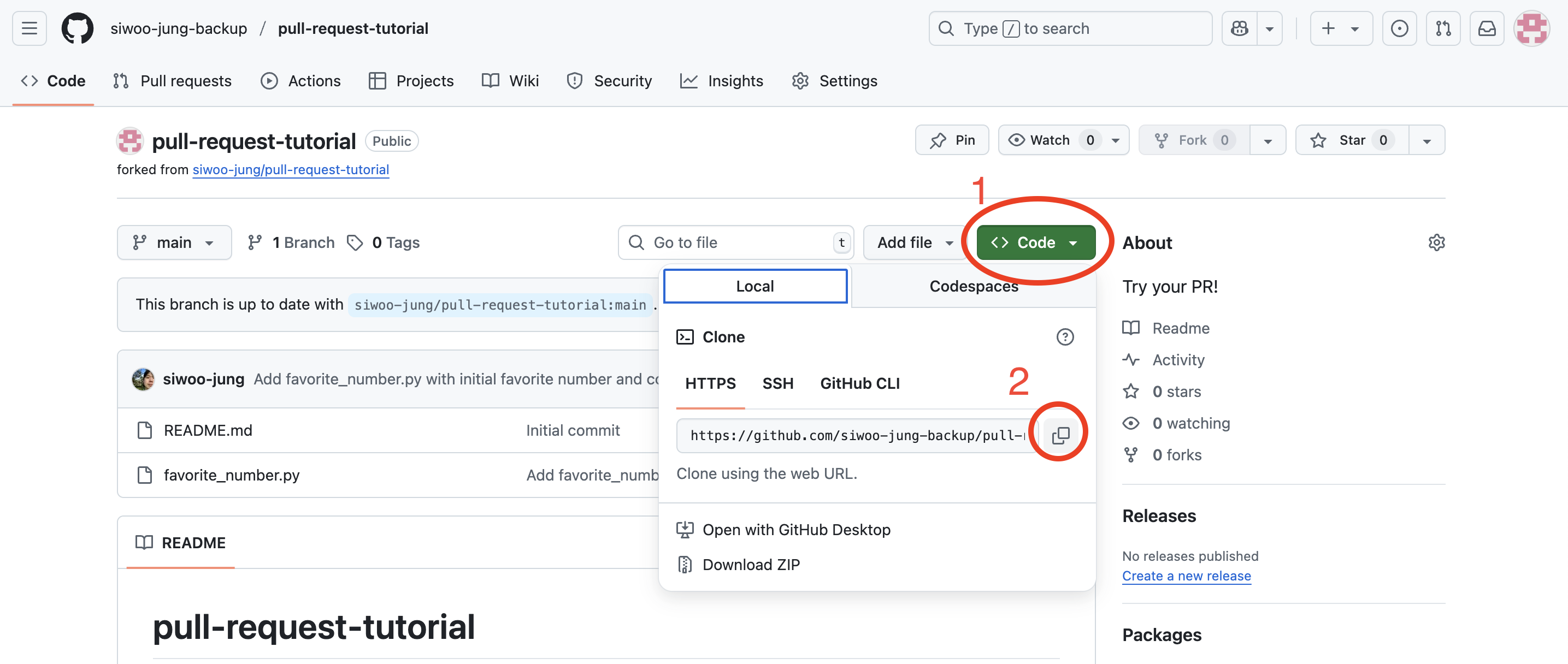View the 1 Branch list
Screen dimensions: 1568x664
click(291, 243)
